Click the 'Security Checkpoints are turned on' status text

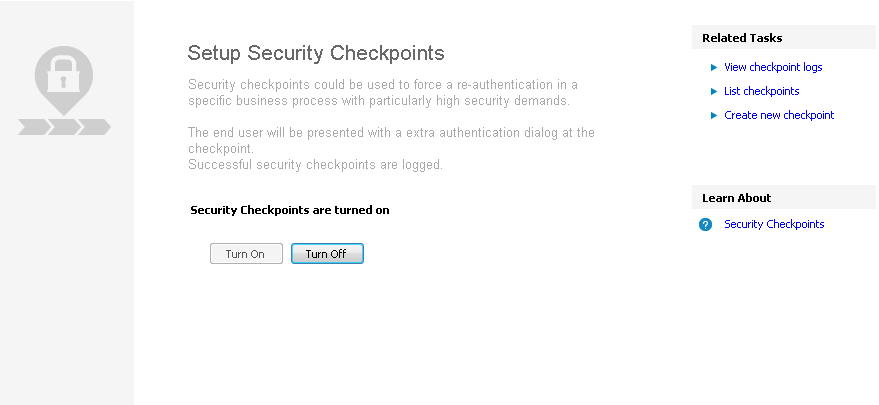pos(289,210)
